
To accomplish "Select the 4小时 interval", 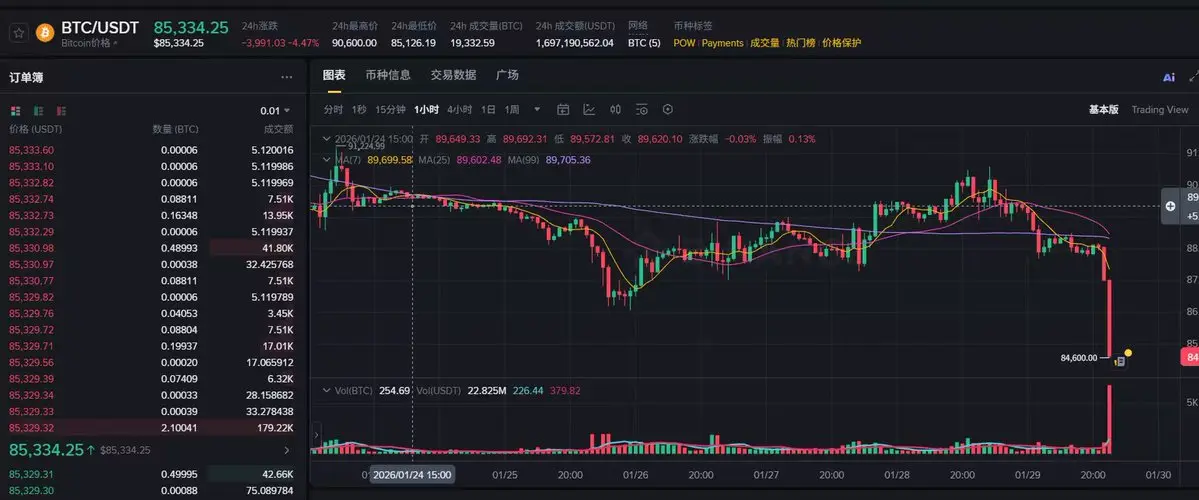I will click(460, 109).
